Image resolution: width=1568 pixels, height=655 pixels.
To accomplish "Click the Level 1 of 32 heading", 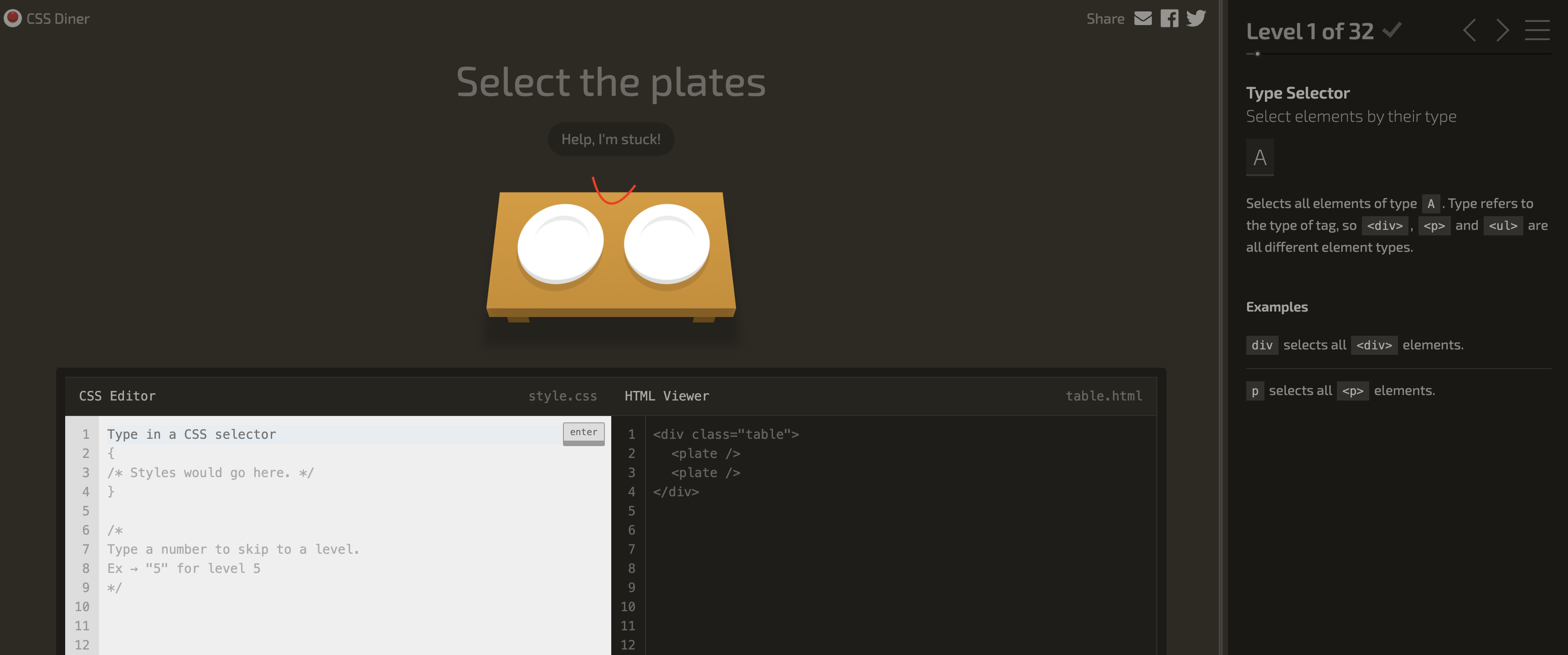I will pos(1309,31).
